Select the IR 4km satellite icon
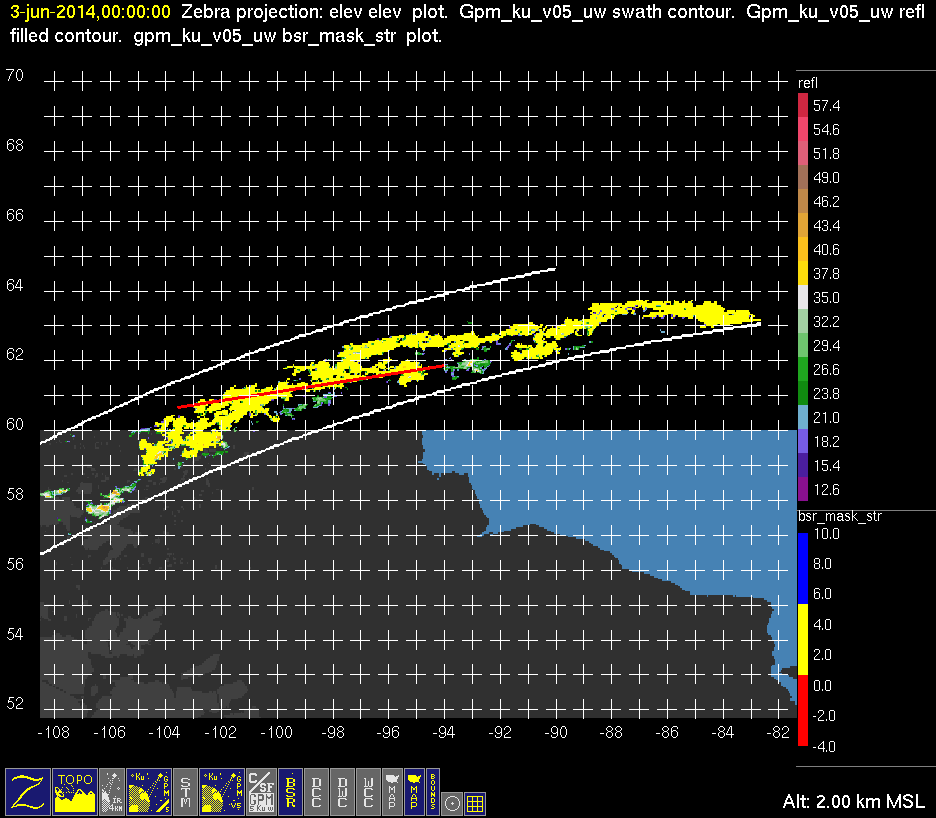The width and height of the screenshot is (936, 818). point(113,790)
